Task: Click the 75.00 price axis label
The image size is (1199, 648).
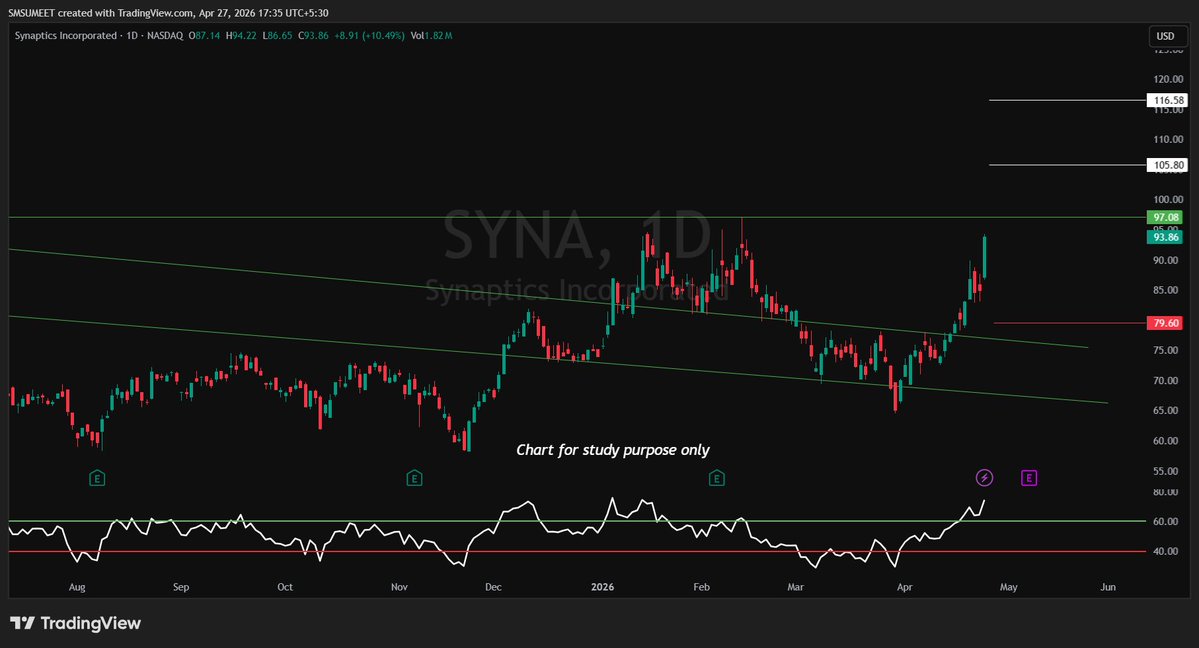Action: pos(1165,350)
